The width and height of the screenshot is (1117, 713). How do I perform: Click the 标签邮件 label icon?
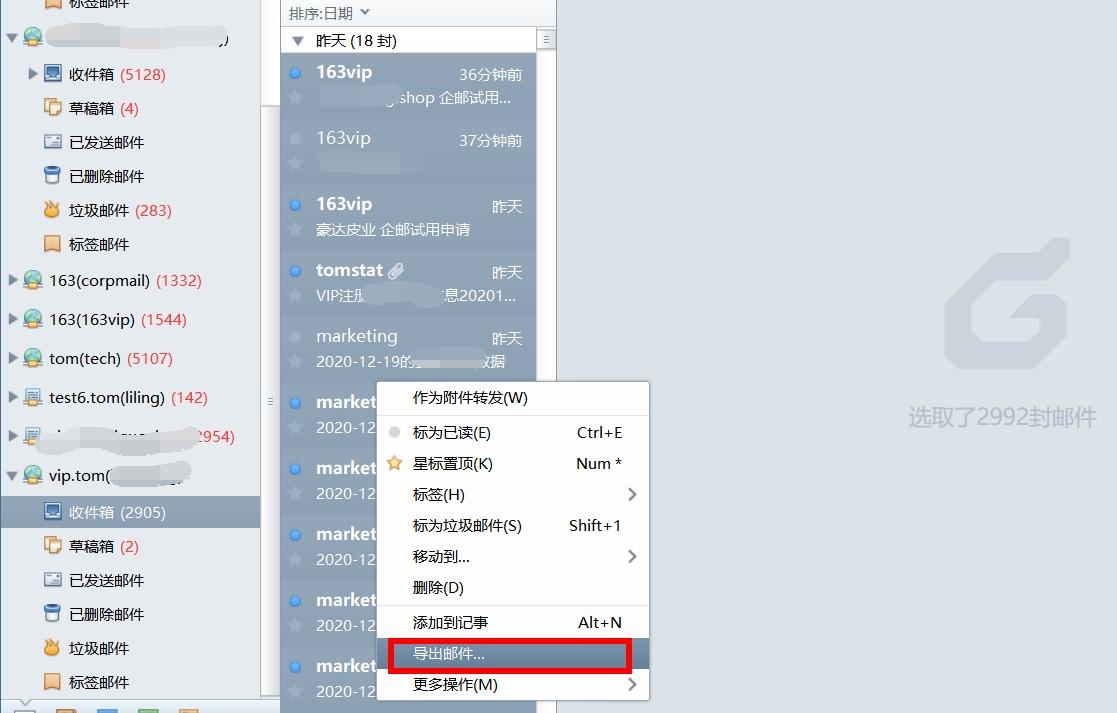pyautogui.click(x=53, y=243)
